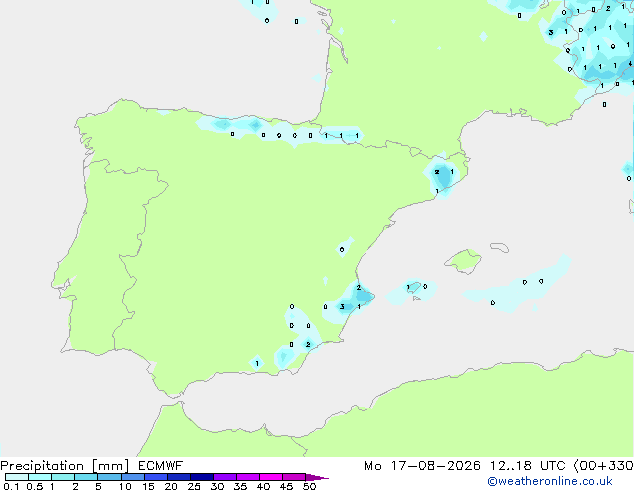This screenshot has height=490, width=634.
Task: Click the '0.5' legend value label
Action: click(x=35, y=486)
